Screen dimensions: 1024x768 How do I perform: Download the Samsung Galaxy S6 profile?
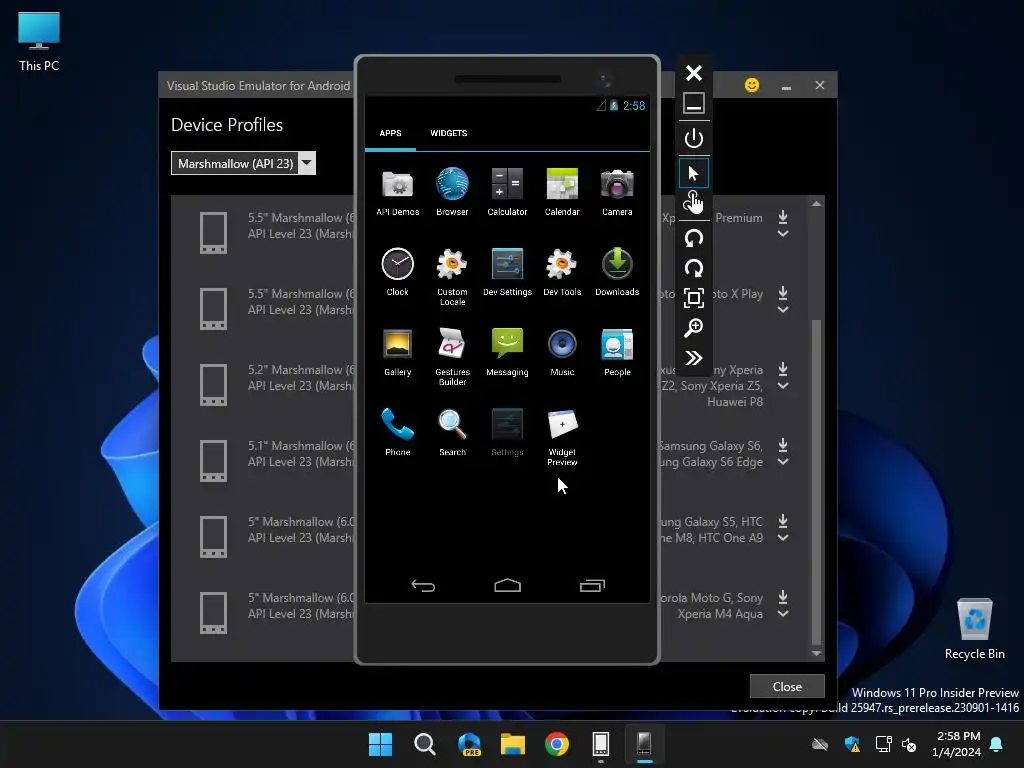pyautogui.click(x=783, y=445)
